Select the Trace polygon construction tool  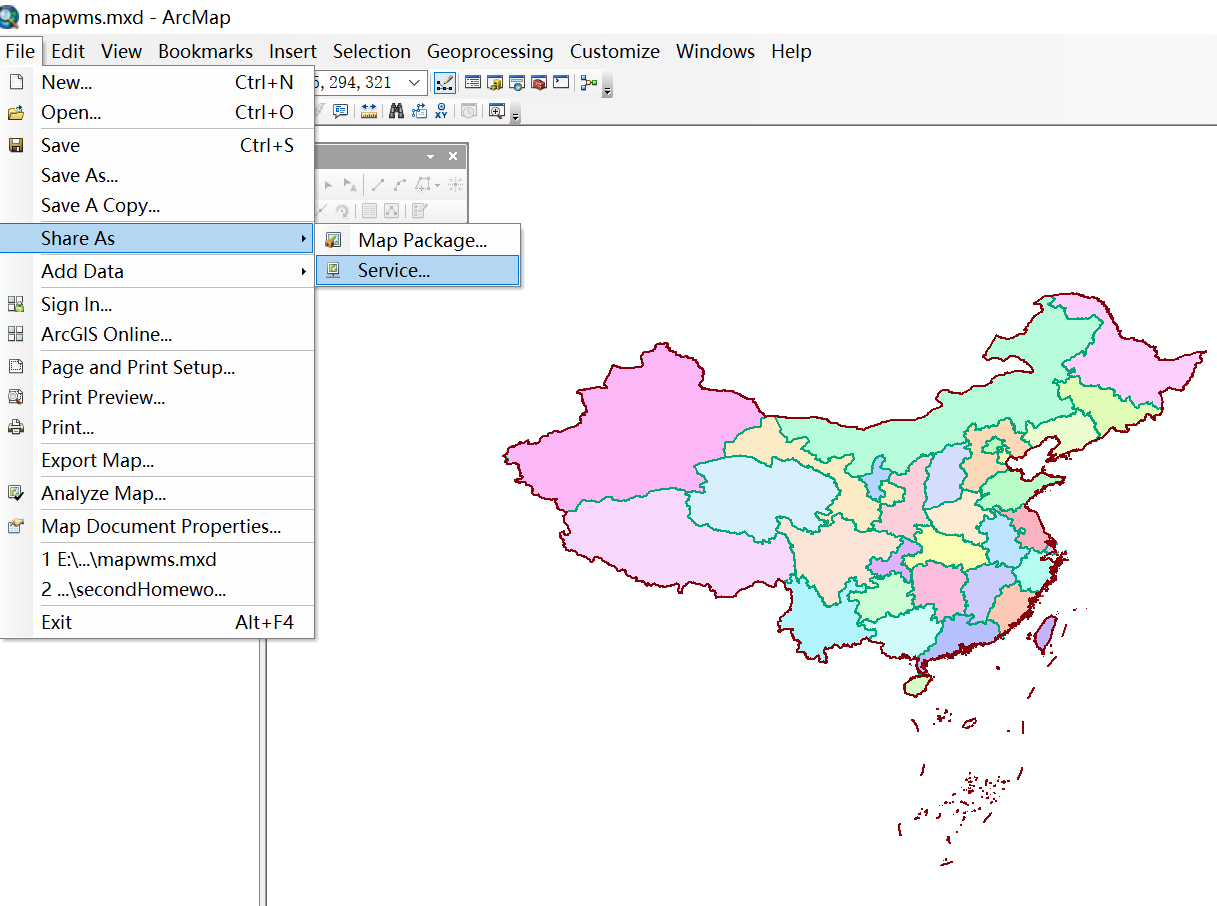point(423,185)
